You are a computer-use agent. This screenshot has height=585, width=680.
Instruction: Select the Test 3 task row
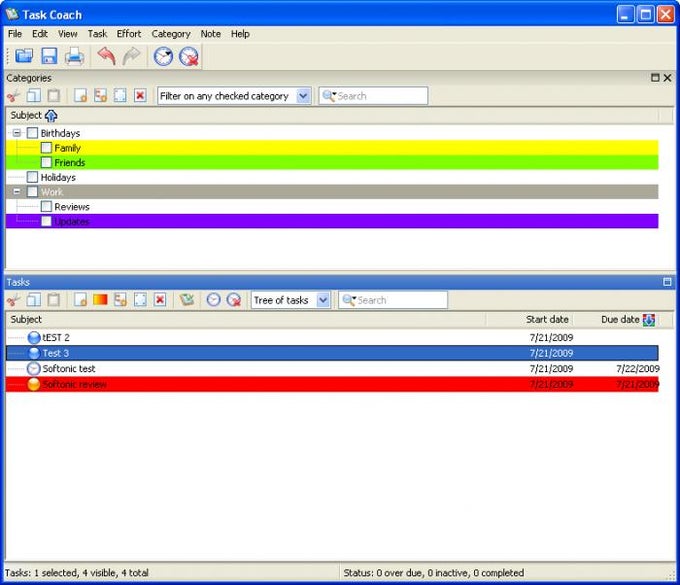tap(332, 353)
